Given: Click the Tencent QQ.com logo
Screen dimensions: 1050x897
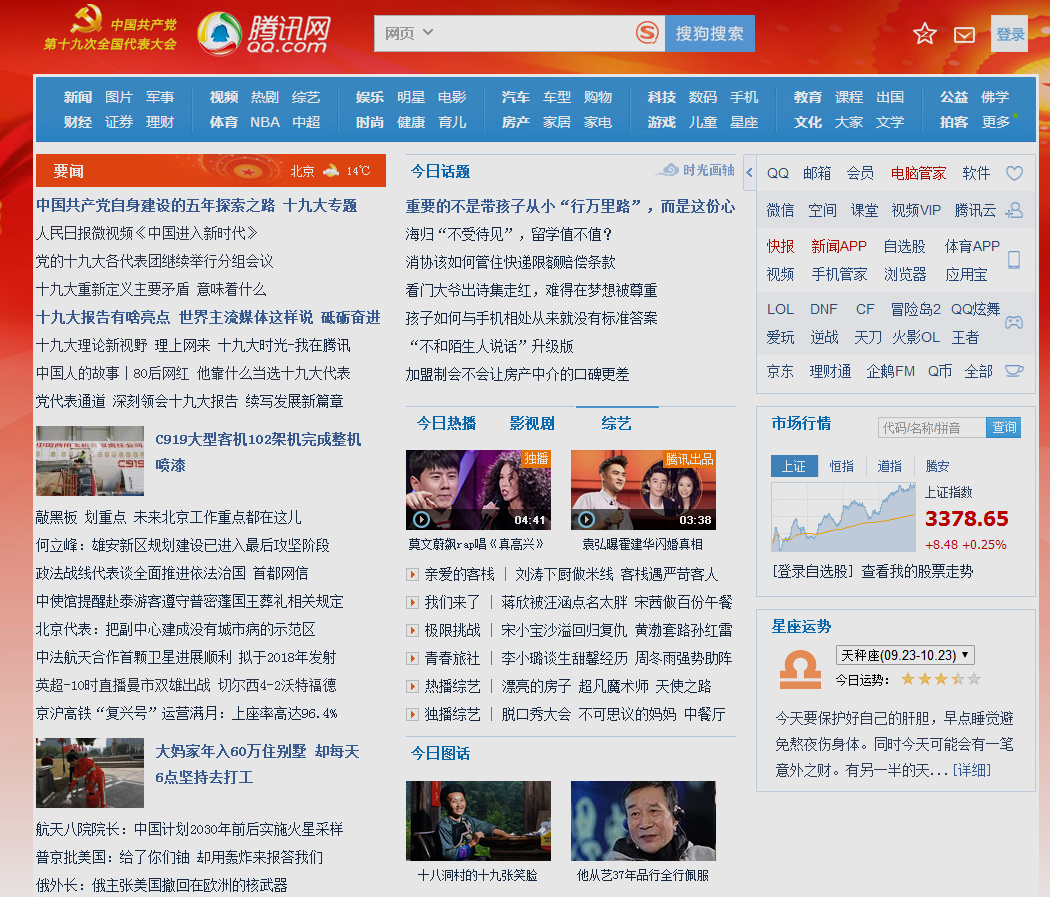Looking at the screenshot, I should (265, 33).
